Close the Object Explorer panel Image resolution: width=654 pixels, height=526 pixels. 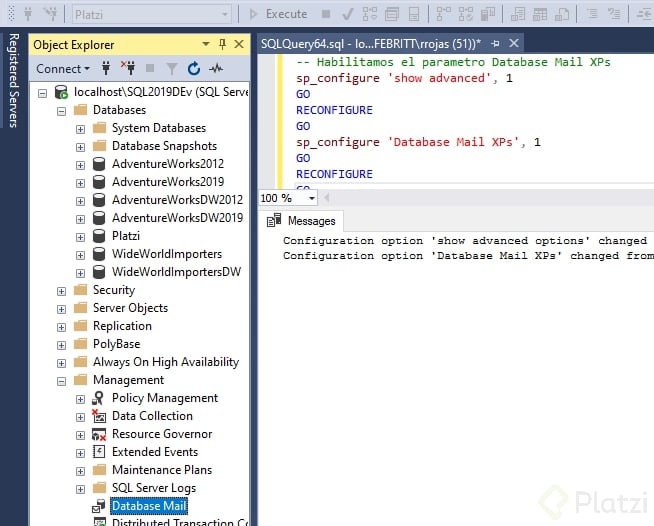[x=239, y=44]
